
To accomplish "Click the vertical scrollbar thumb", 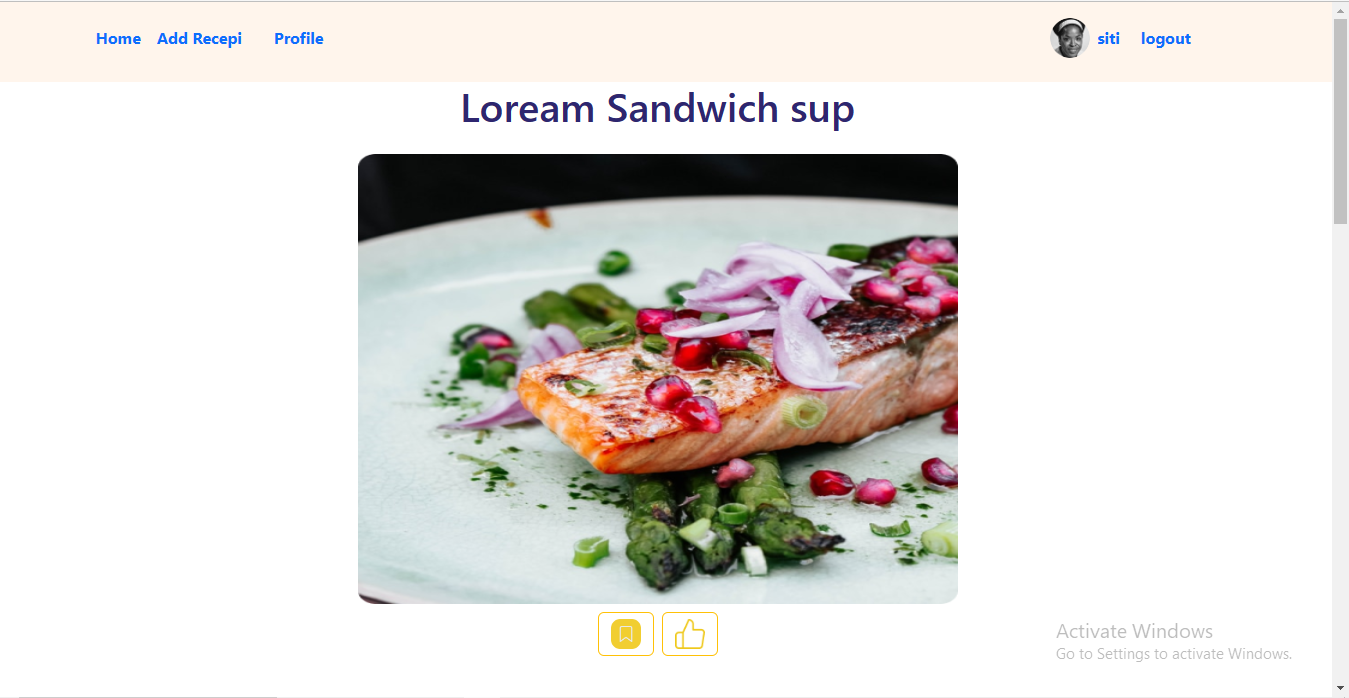I will tap(1340, 121).
